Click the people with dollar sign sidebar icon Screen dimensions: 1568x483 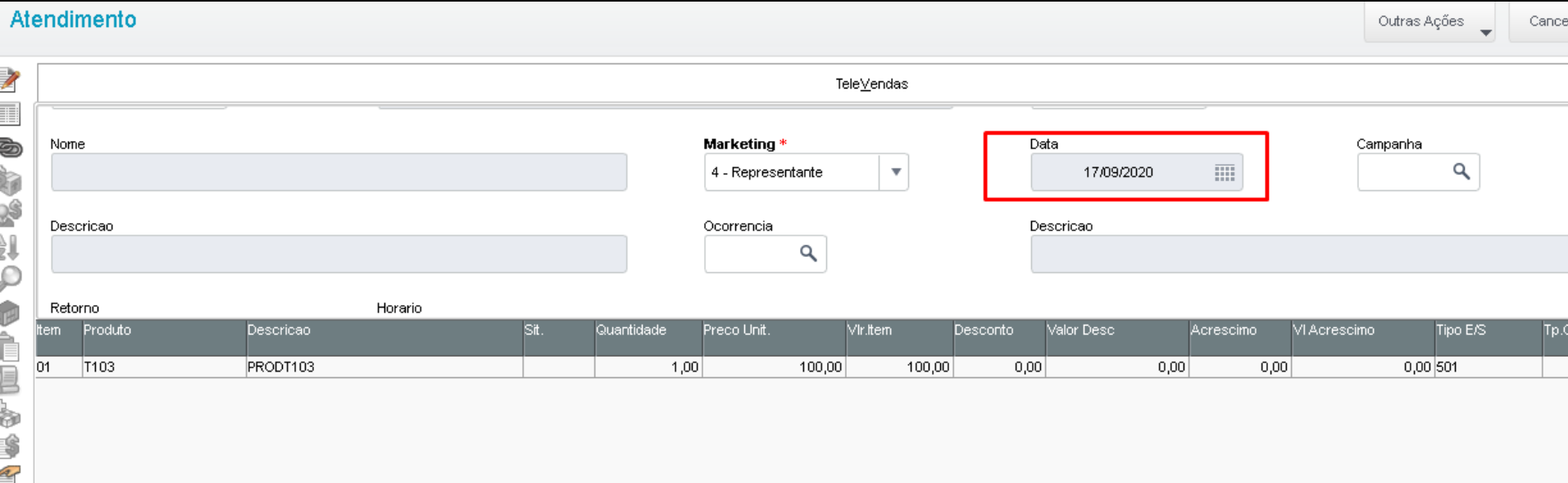[x=10, y=213]
